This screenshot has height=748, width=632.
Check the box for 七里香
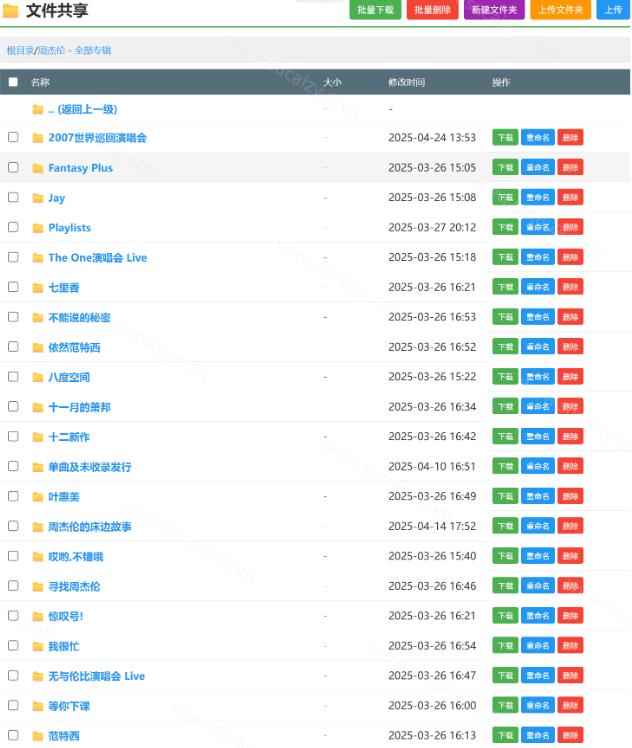tap(13, 287)
